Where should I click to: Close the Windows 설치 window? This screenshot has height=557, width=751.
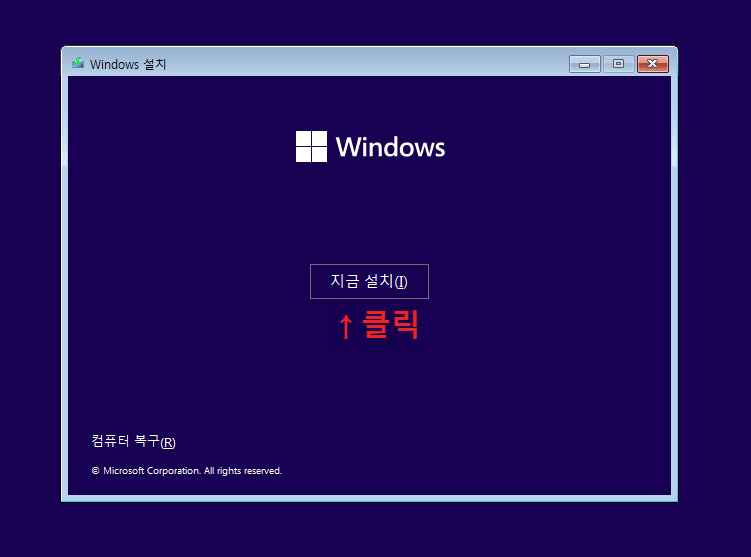[652, 64]
